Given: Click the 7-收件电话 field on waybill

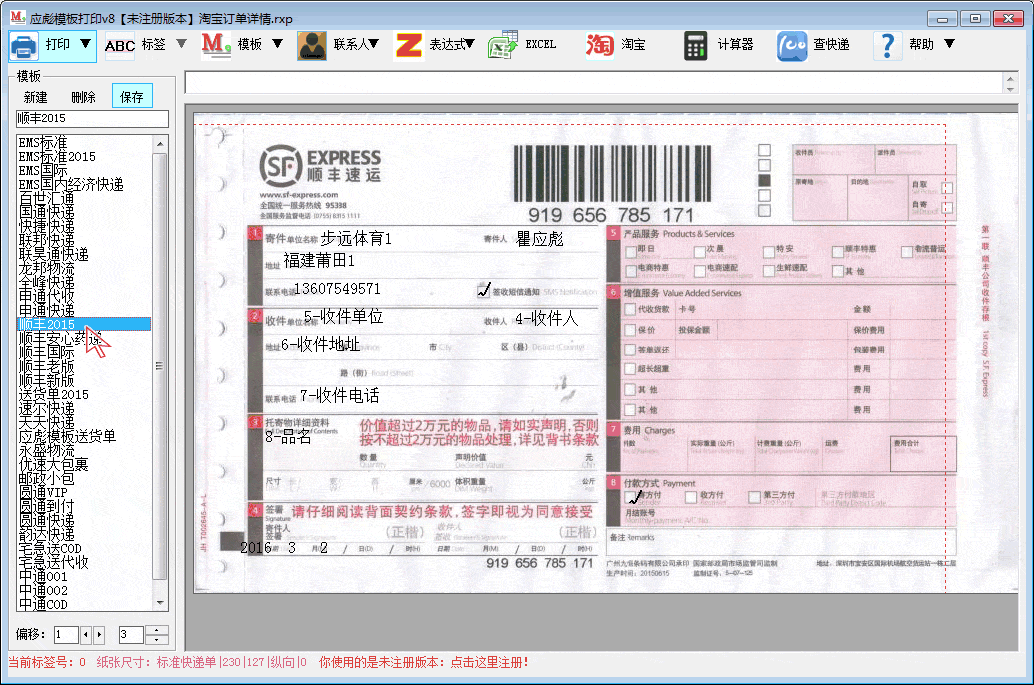Looking at the screenshot, I should pyautogui.click(x=340, y=396).
